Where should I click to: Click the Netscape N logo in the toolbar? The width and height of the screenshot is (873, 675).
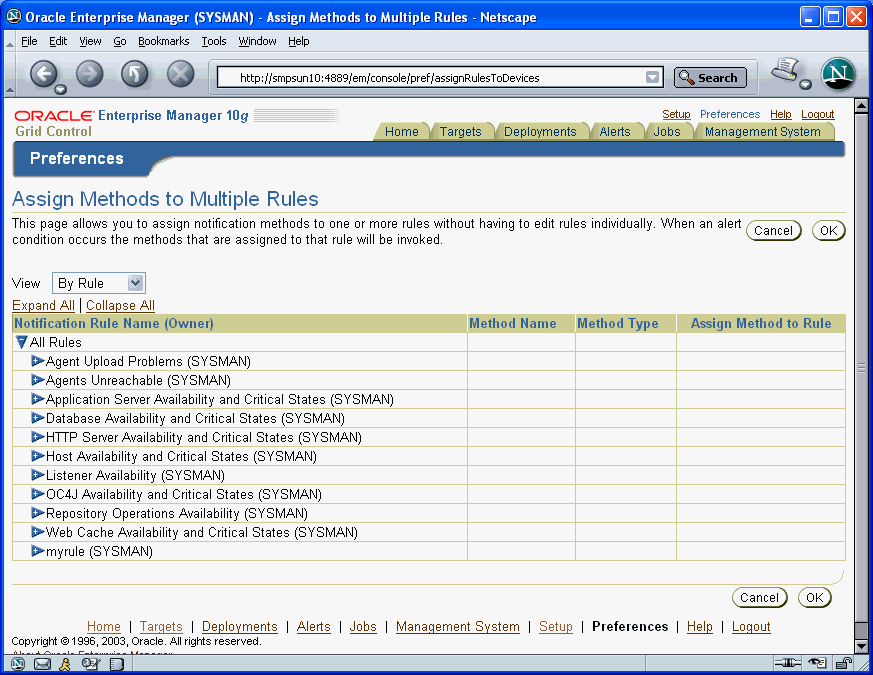[838, 73]
